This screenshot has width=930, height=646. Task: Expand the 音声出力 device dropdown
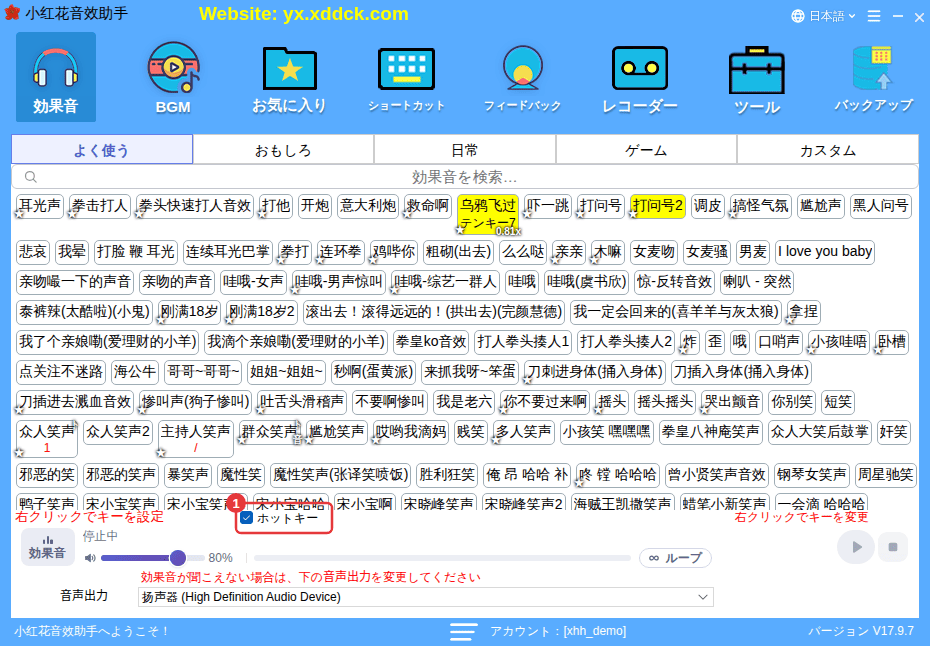[x=425, y=597]
